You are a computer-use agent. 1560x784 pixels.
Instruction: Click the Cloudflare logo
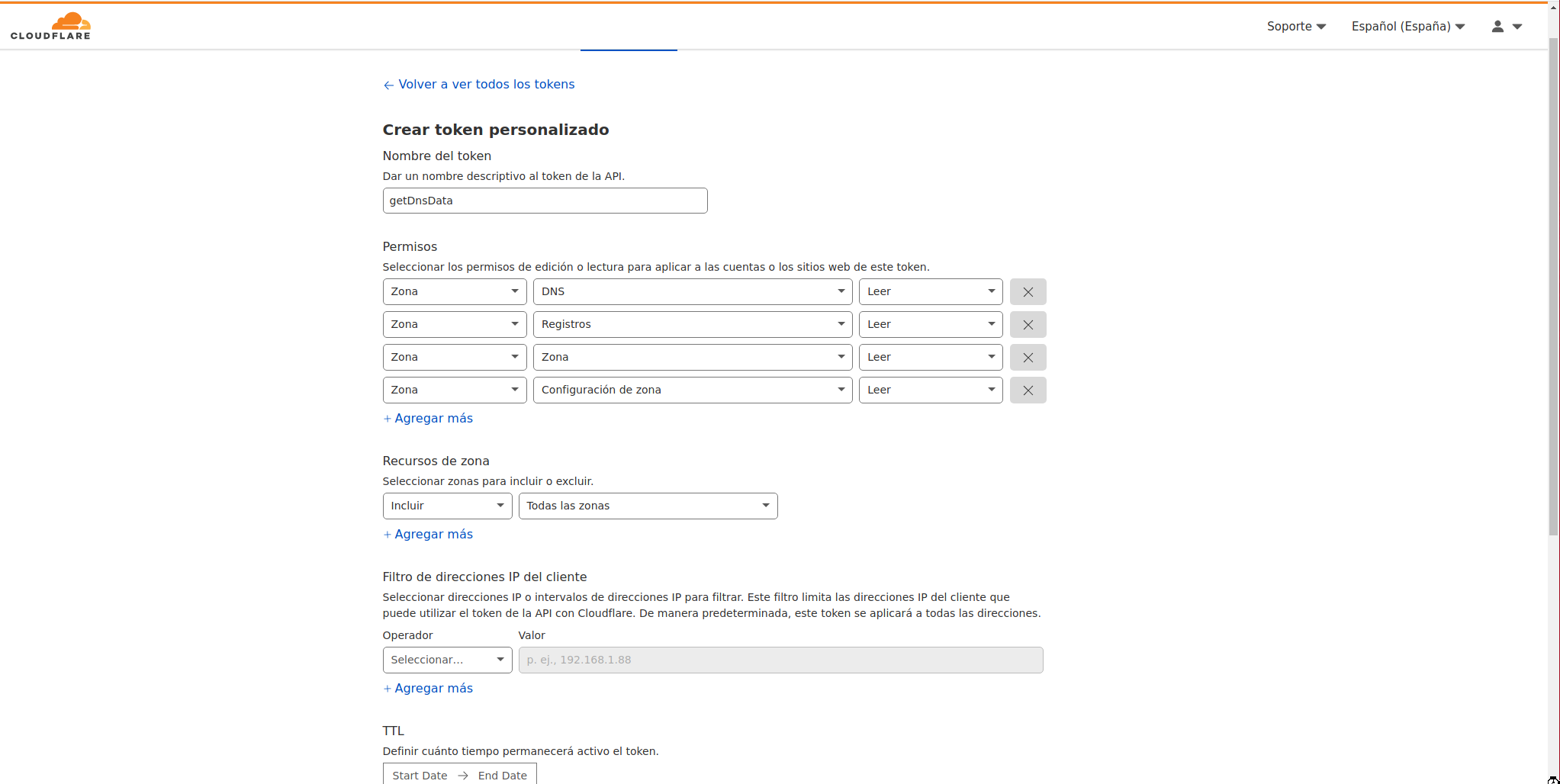click(50, 26)
